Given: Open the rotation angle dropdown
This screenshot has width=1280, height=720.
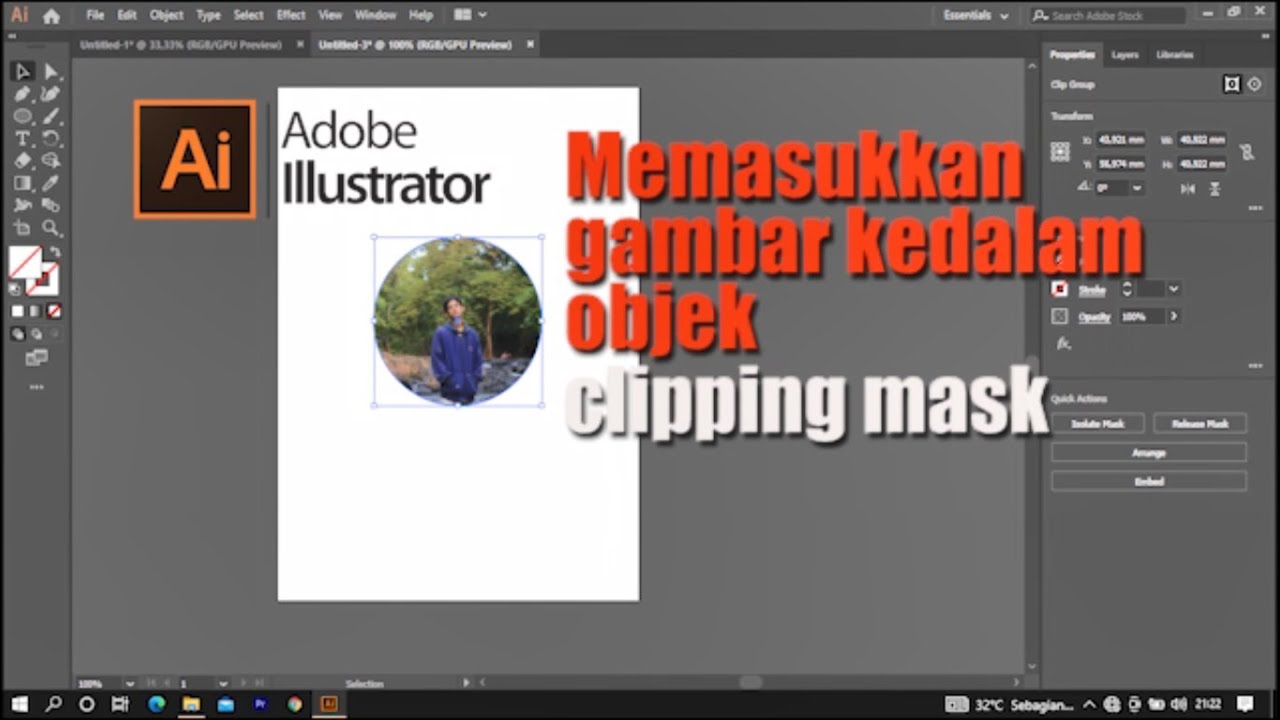Looking at the screenshot, I should [x=1137, y=188].
